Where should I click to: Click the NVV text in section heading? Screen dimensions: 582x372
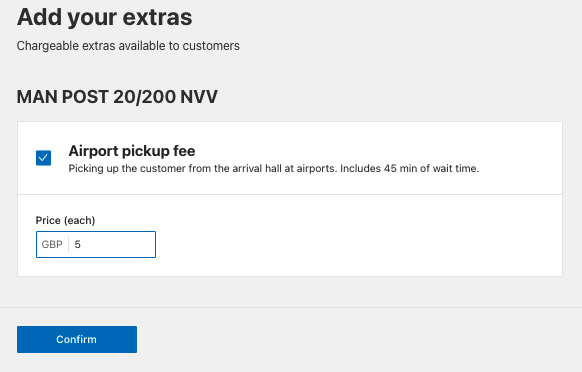tap(199, 97)
